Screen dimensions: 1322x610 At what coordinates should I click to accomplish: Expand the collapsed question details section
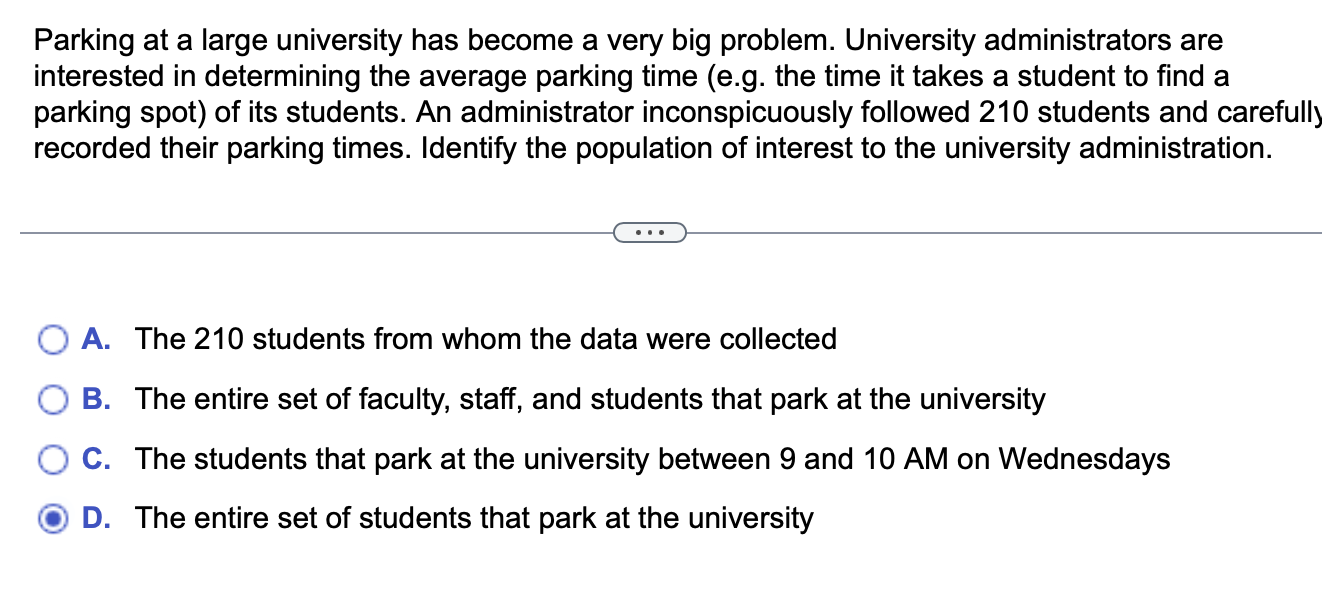[651, 232]
